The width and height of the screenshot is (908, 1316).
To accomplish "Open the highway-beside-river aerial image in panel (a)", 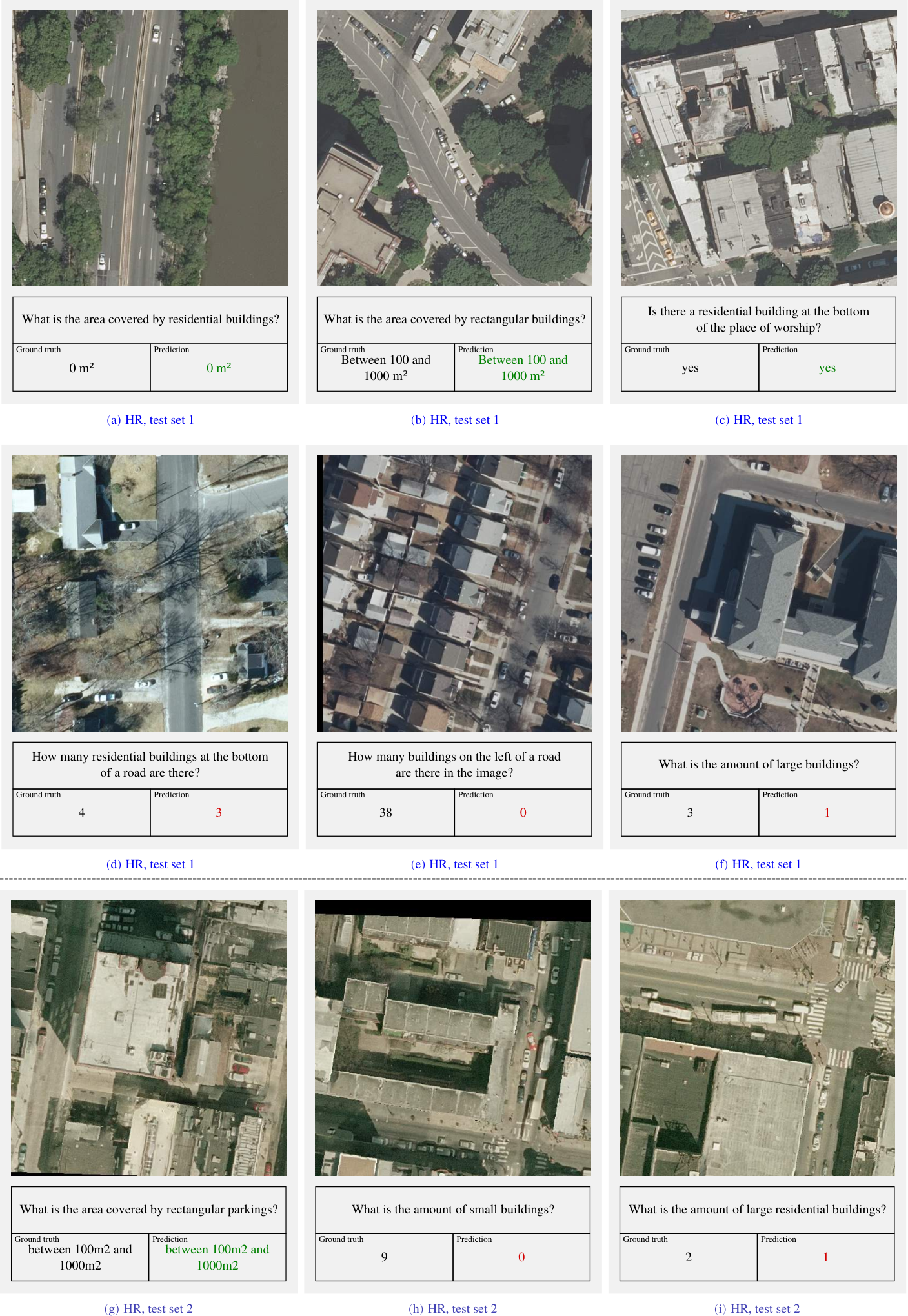I will tap(150, 148).
